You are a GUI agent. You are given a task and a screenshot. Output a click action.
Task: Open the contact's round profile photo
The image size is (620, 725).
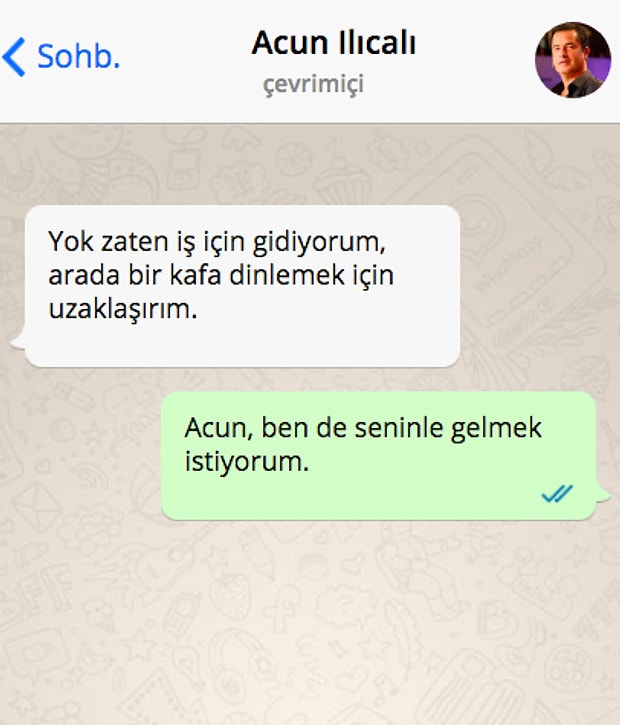[x=572, y=60]
